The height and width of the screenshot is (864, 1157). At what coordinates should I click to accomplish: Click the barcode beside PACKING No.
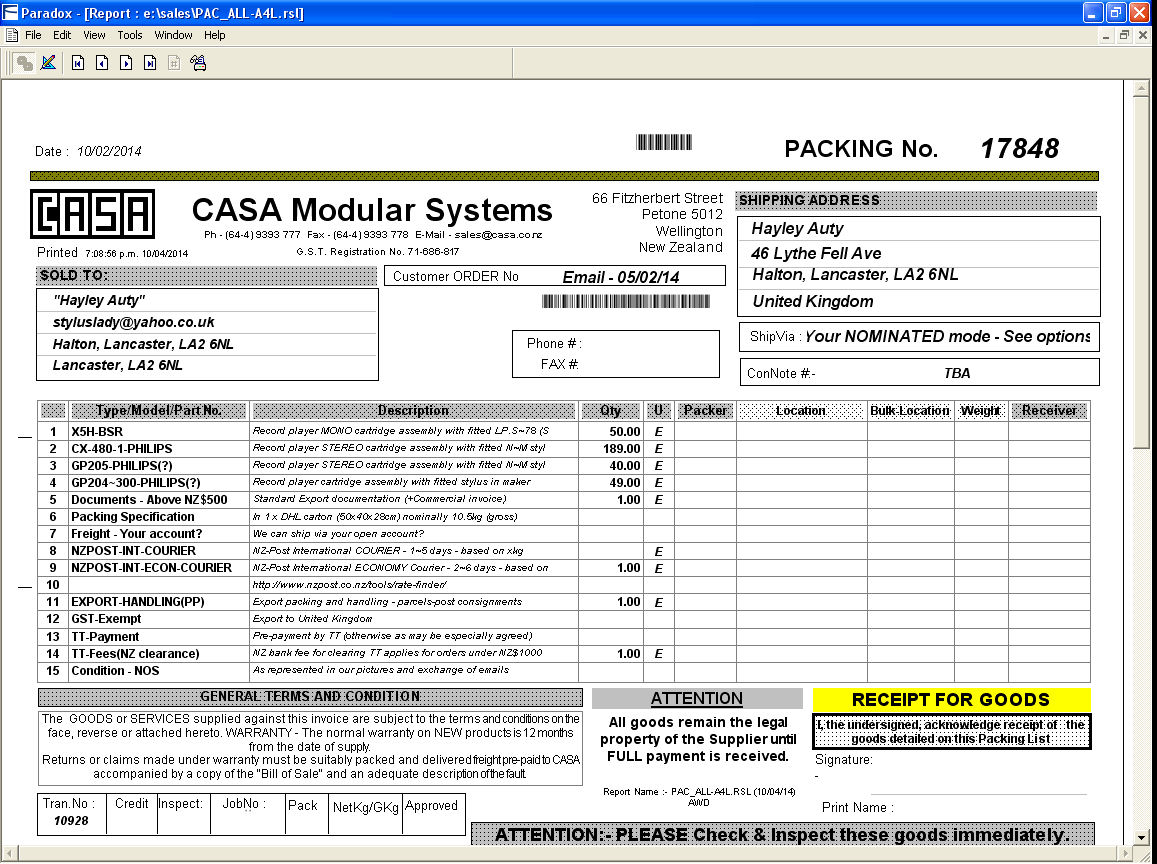point(664,142)
